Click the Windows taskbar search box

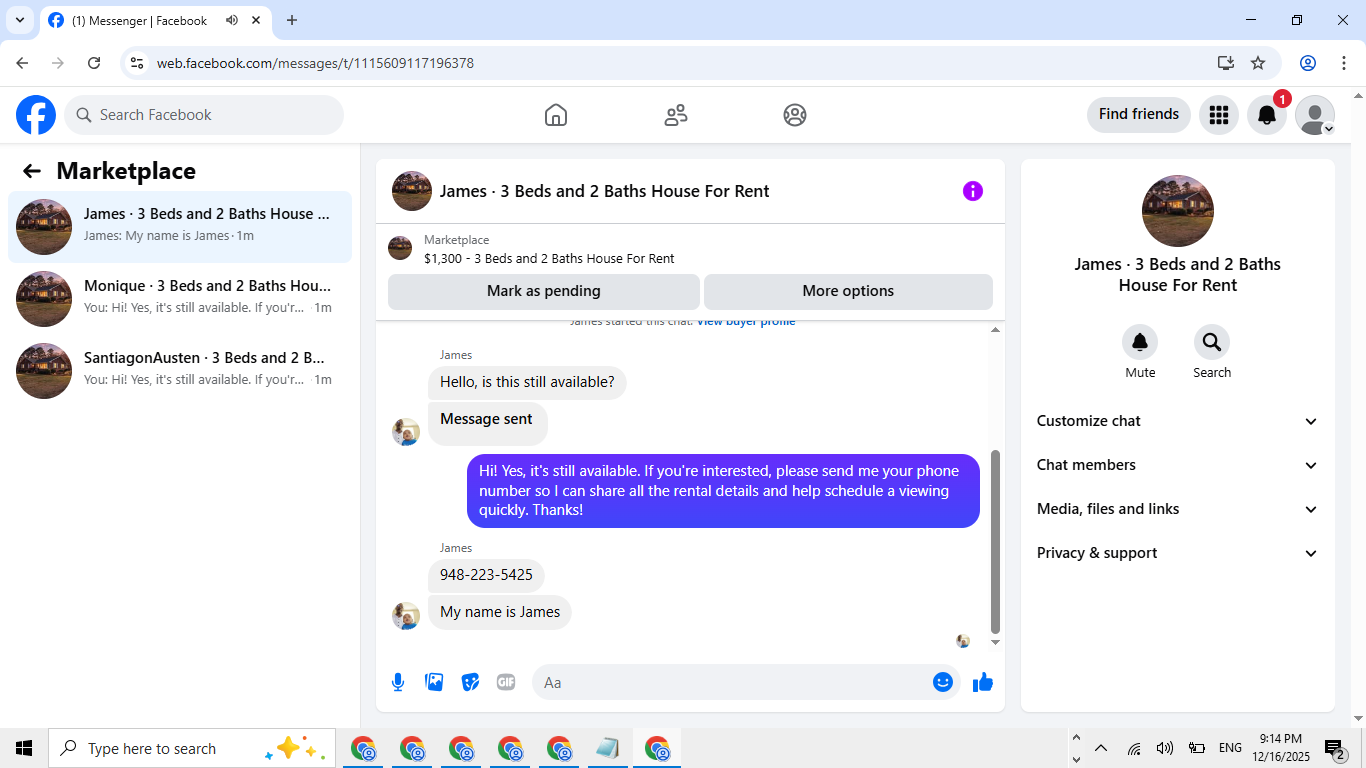click(x=192, y=748)
